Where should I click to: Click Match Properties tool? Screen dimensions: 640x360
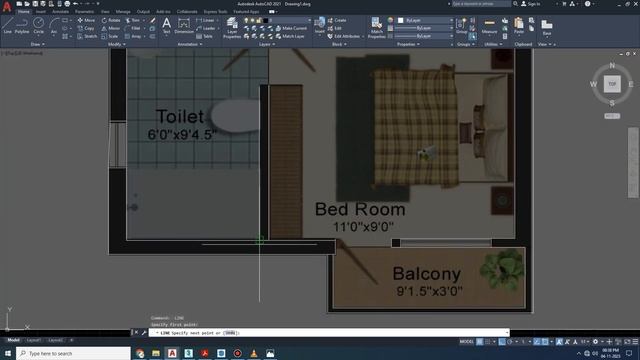376,28
